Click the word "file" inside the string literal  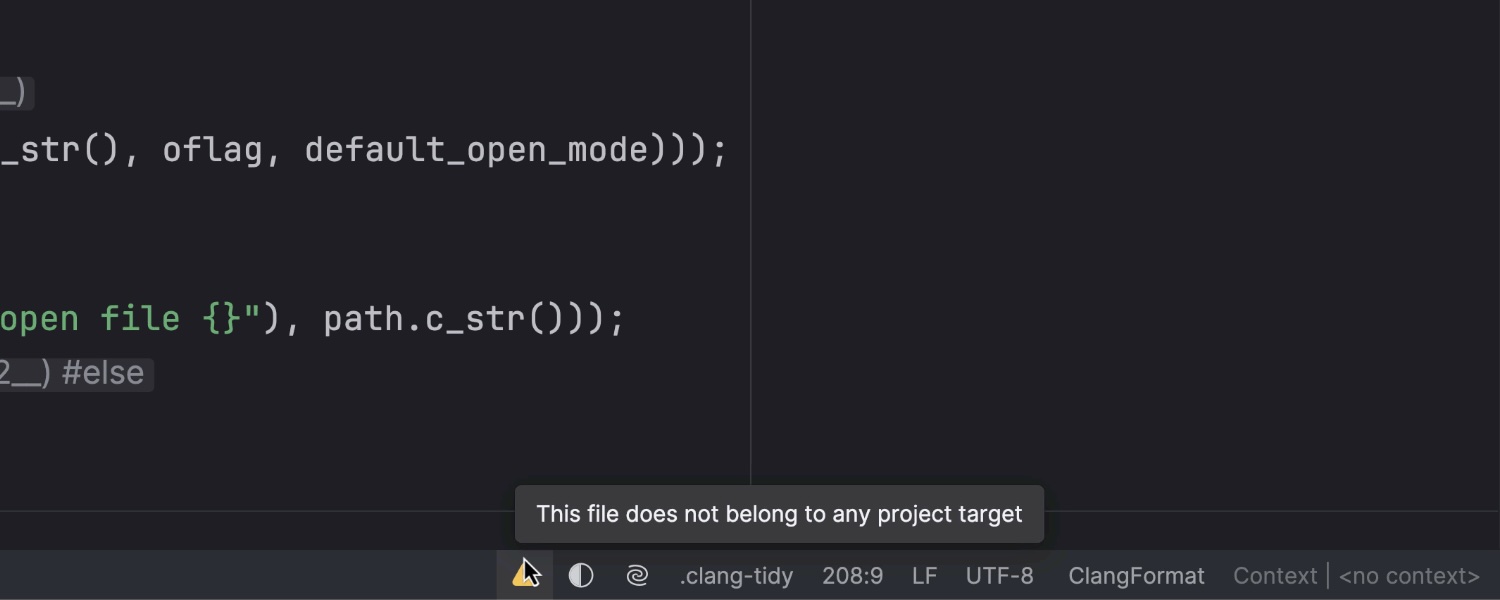pos(140,319)
